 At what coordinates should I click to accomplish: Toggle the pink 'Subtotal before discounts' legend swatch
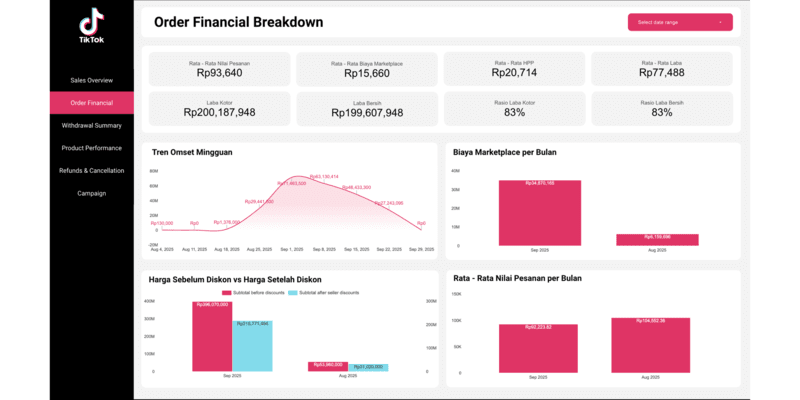[x=226, y=293]
